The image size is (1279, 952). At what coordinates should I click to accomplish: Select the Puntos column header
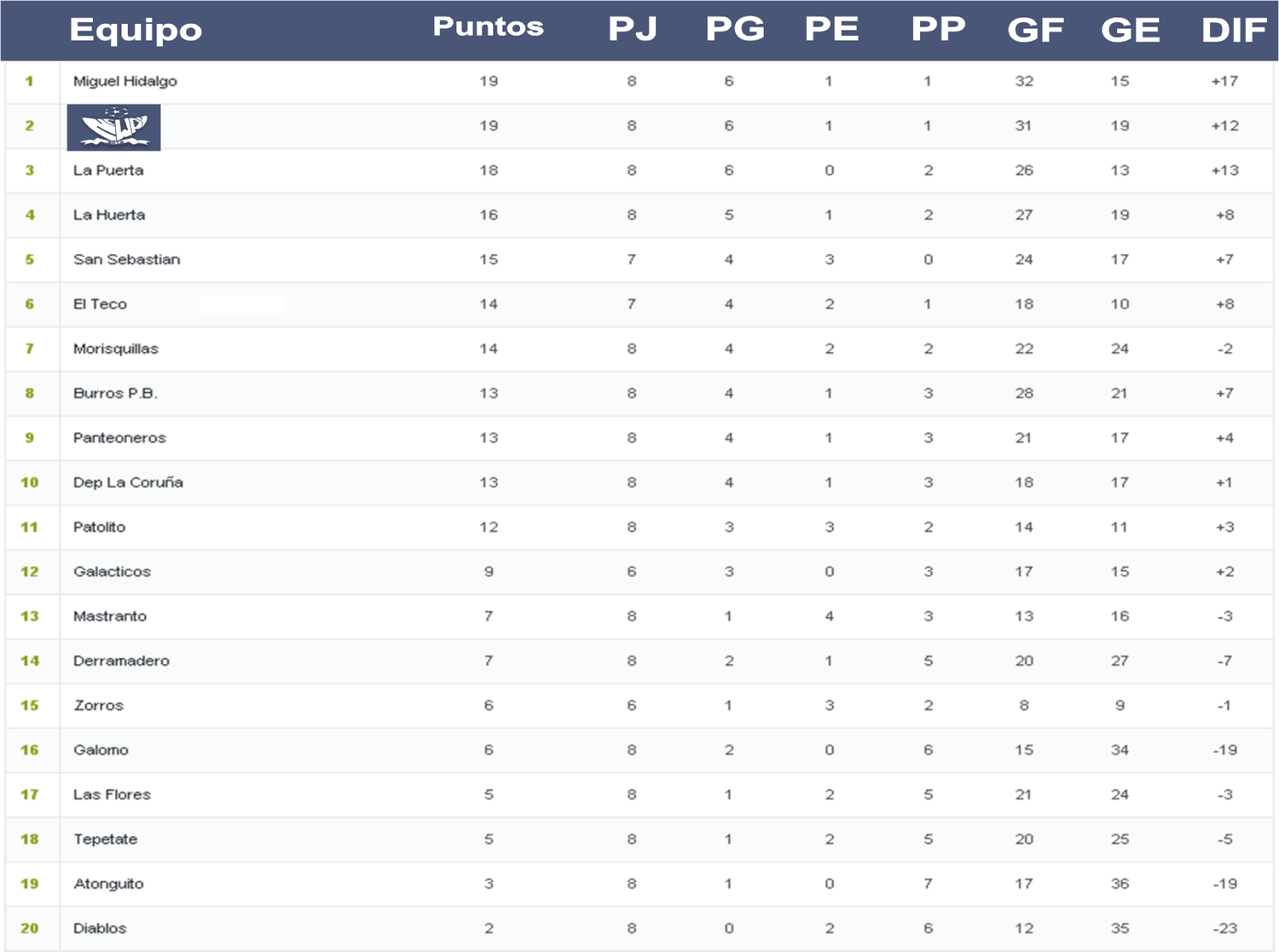pos(489,26)
